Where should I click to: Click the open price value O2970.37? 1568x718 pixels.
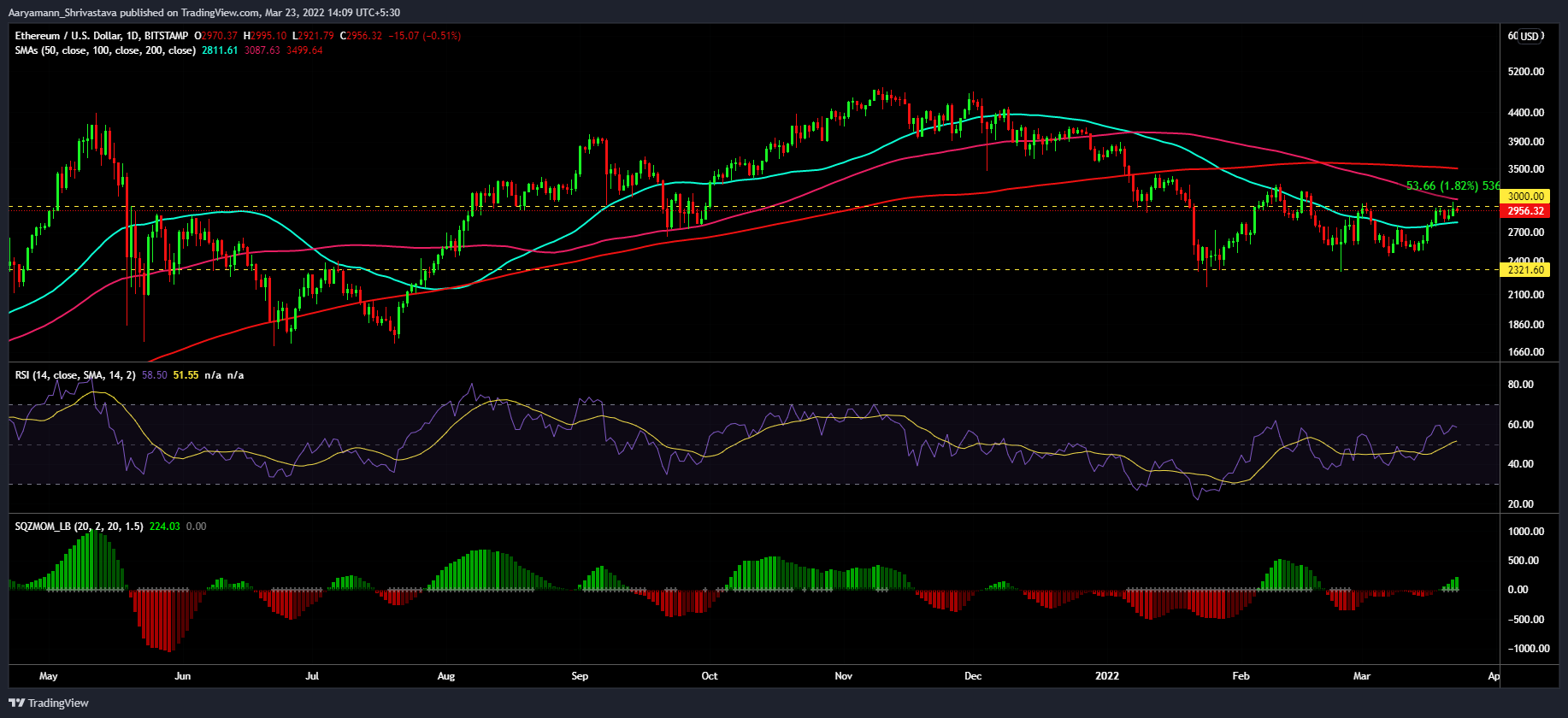click(x=216, y=36)
